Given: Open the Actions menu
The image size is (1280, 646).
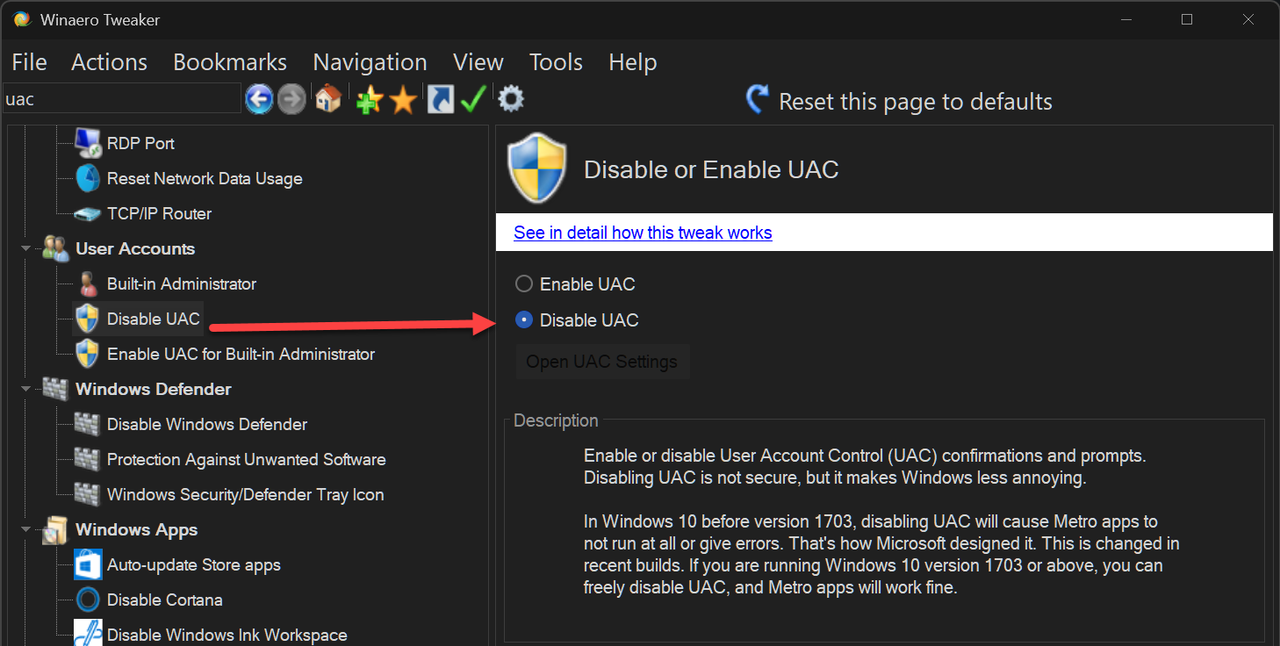Looking at the screenshot, I should coord(109,62).
